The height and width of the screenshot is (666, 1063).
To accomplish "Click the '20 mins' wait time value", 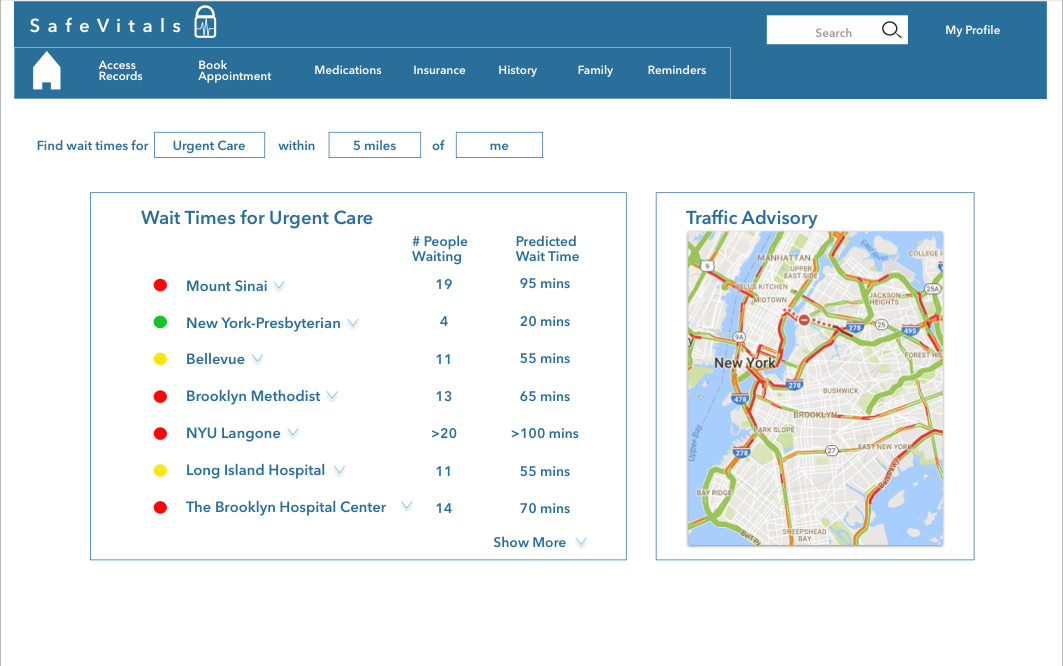I will 545,321.
